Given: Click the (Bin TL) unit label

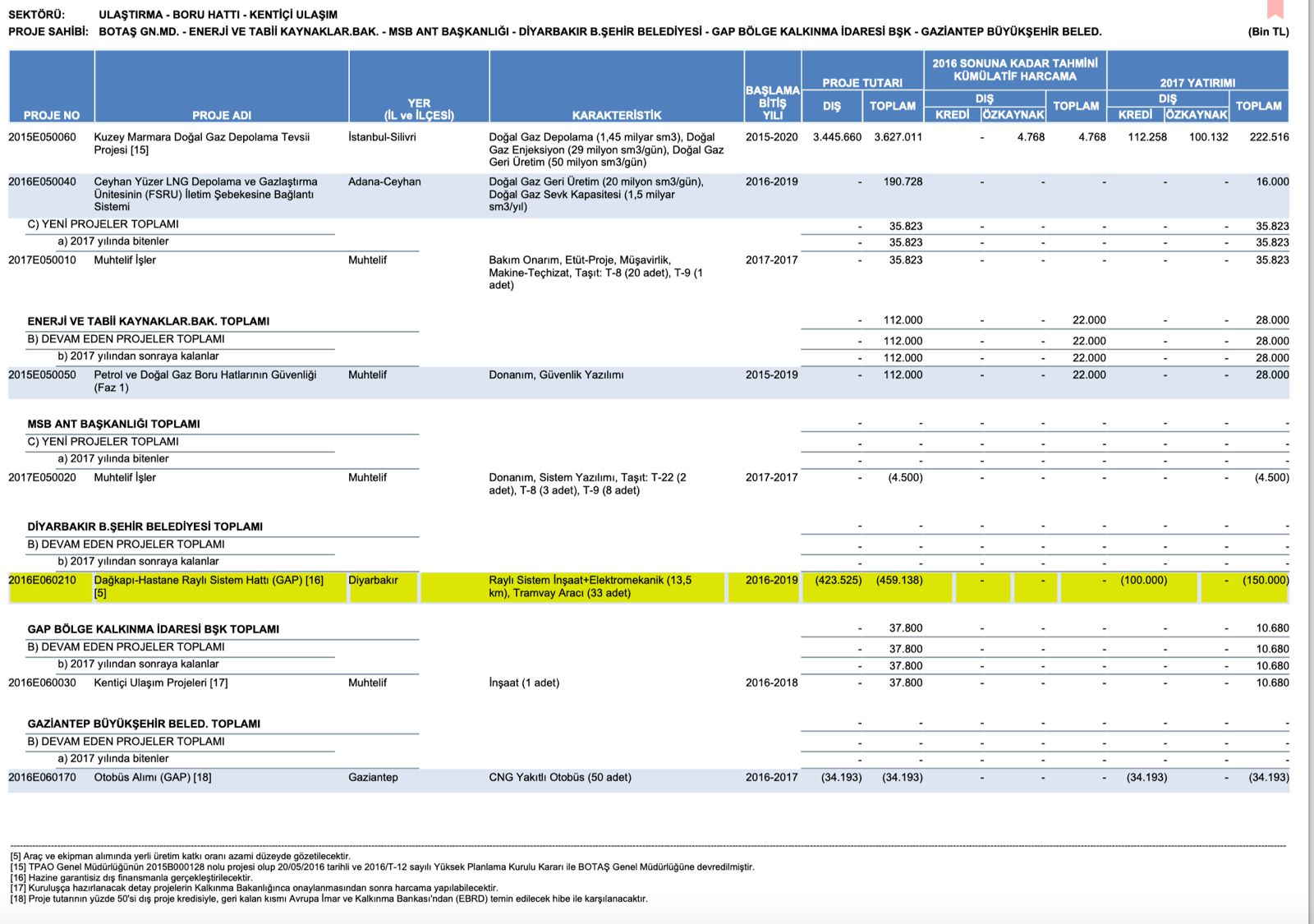Looking at the screenshot, I should 1268,32.
